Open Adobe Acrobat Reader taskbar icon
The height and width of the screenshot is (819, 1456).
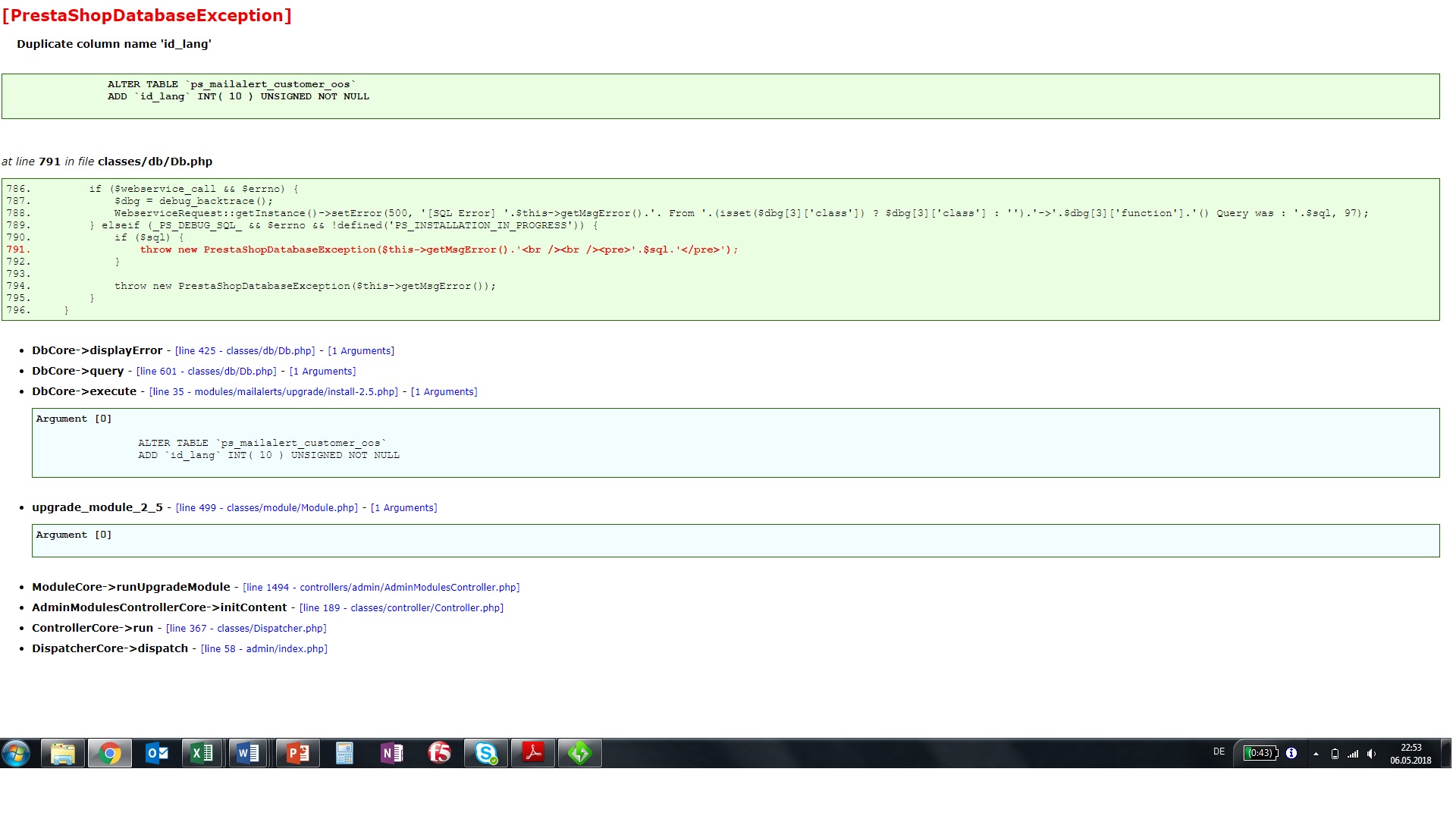533,753
